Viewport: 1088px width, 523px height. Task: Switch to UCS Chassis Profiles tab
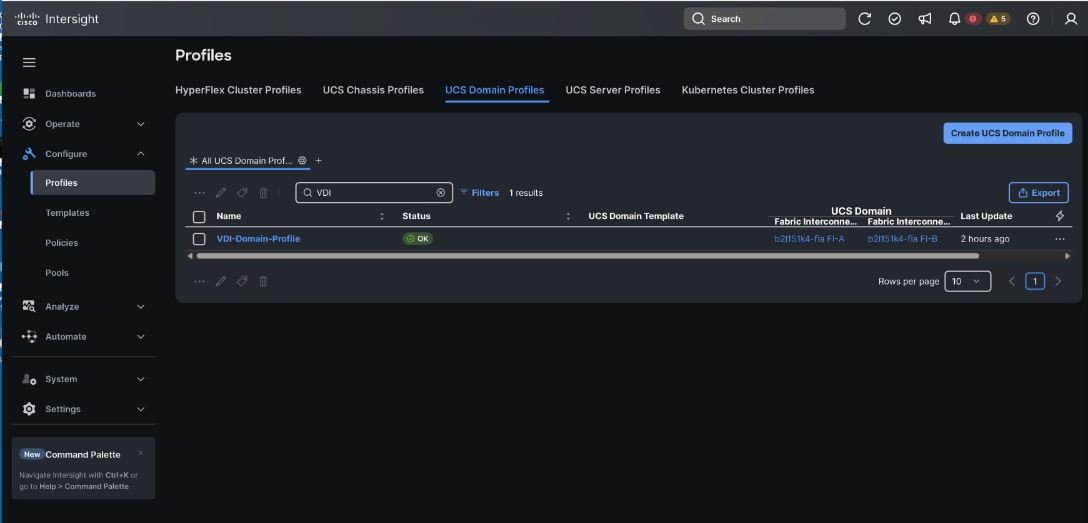pyautogui.click(x=373, y=90)
